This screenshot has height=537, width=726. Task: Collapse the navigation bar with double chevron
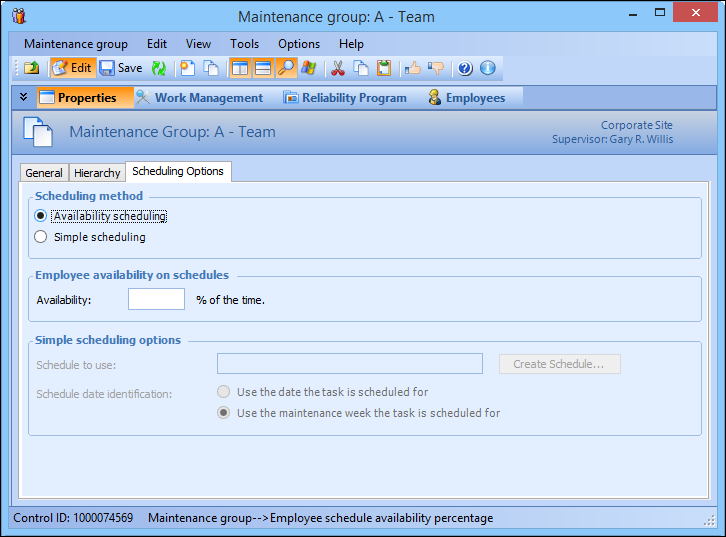coord(24,97)
